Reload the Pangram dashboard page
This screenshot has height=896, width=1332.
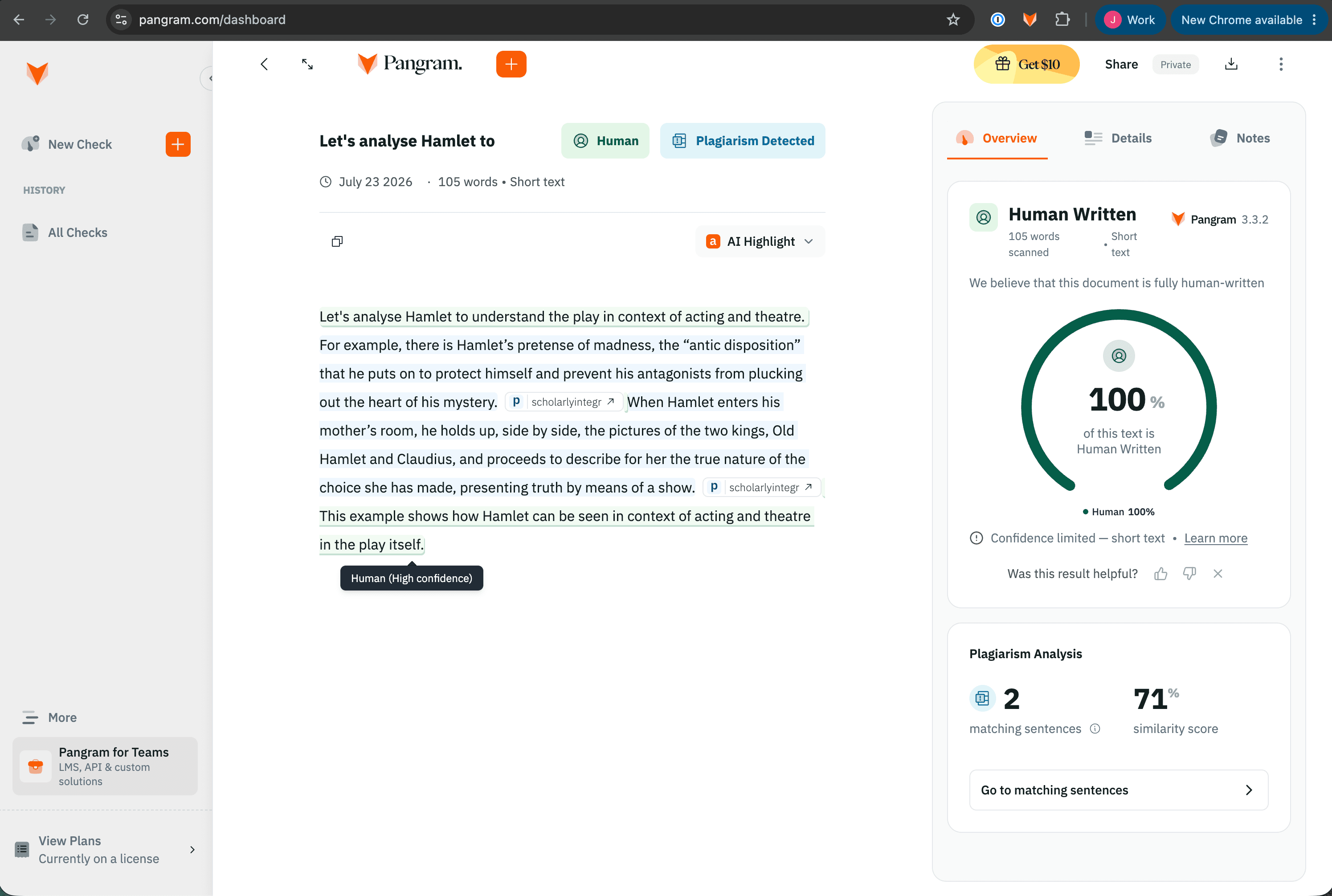[83, 20]
